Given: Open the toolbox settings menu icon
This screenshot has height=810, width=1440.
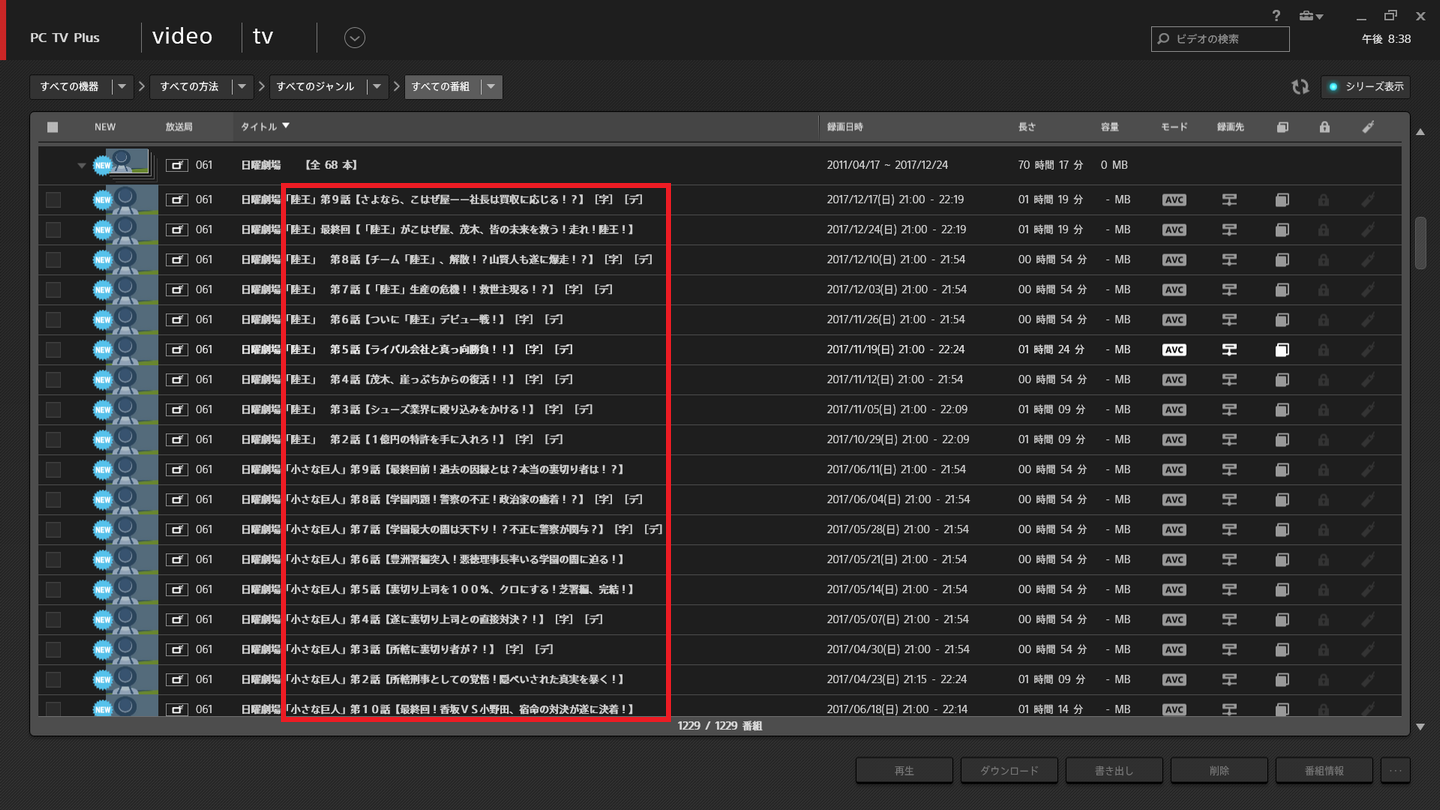Looking at the screenshot, I should coord(1309,16).
